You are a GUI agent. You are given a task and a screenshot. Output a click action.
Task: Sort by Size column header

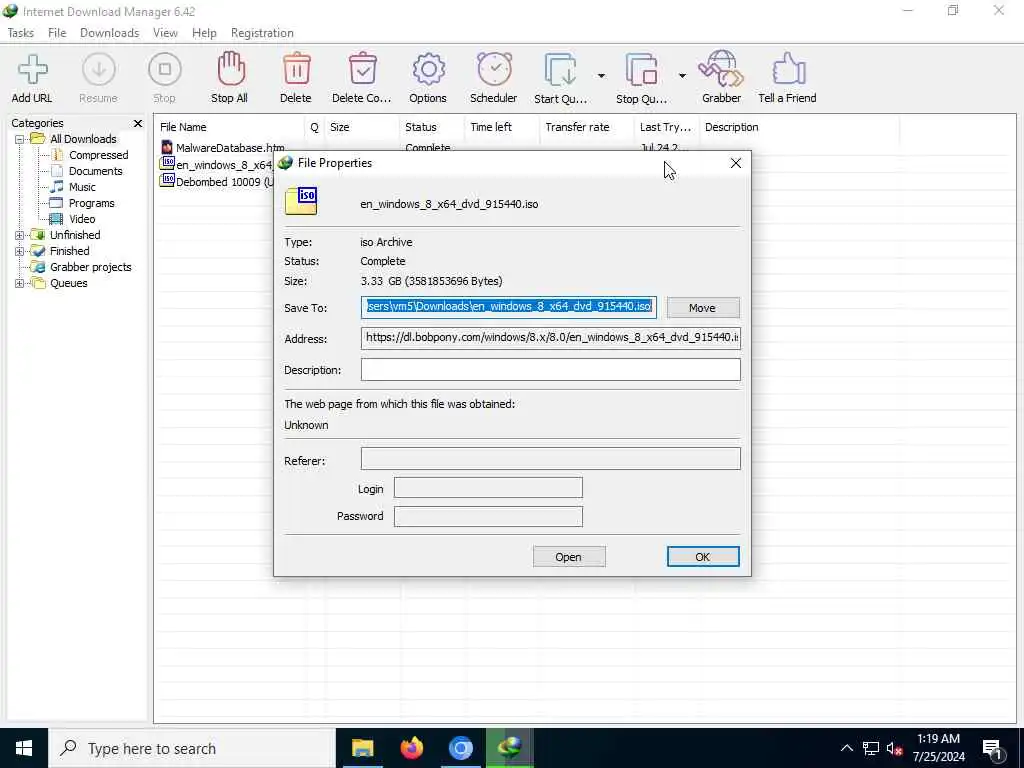click(x=362, y=127)
